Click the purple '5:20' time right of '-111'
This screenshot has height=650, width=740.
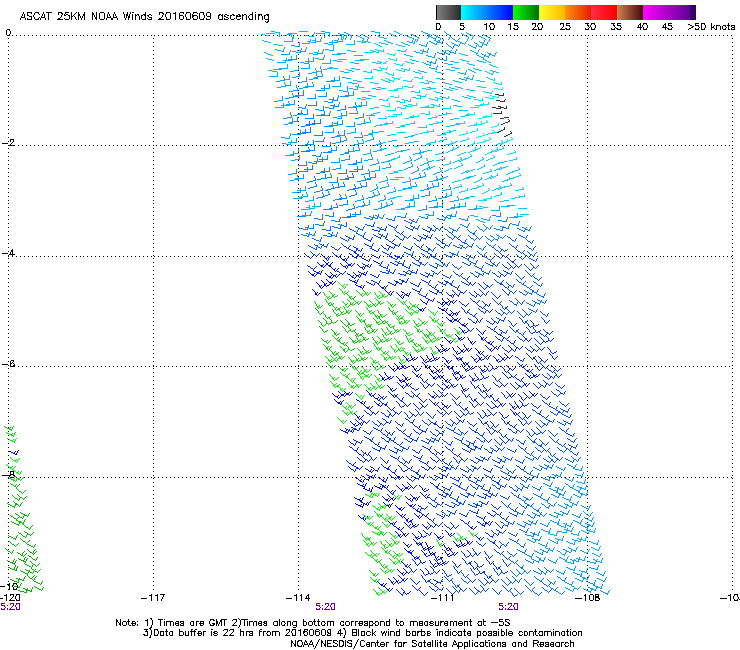(508, 607)
